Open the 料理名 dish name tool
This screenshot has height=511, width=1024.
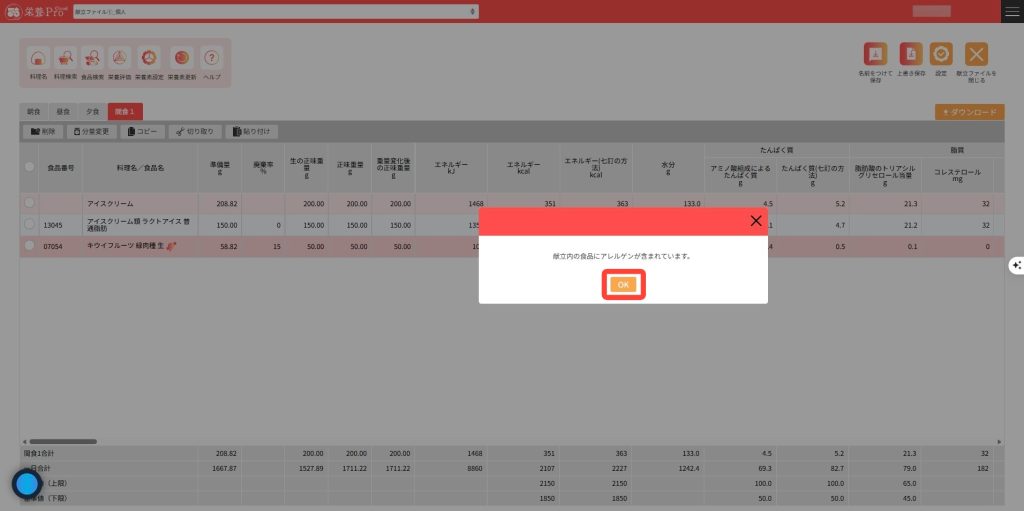[38, 60]
